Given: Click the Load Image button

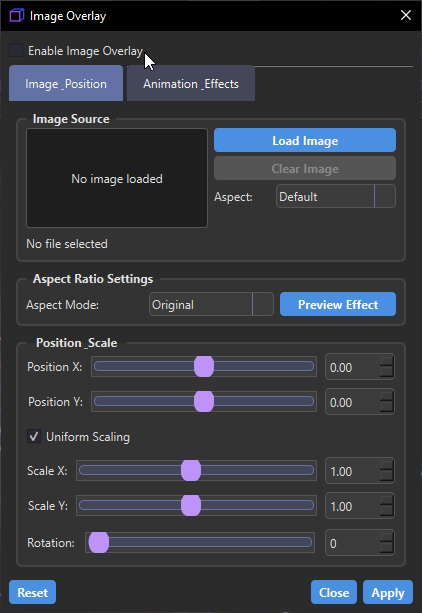Looking at the screenshot, I should (305, 140).
